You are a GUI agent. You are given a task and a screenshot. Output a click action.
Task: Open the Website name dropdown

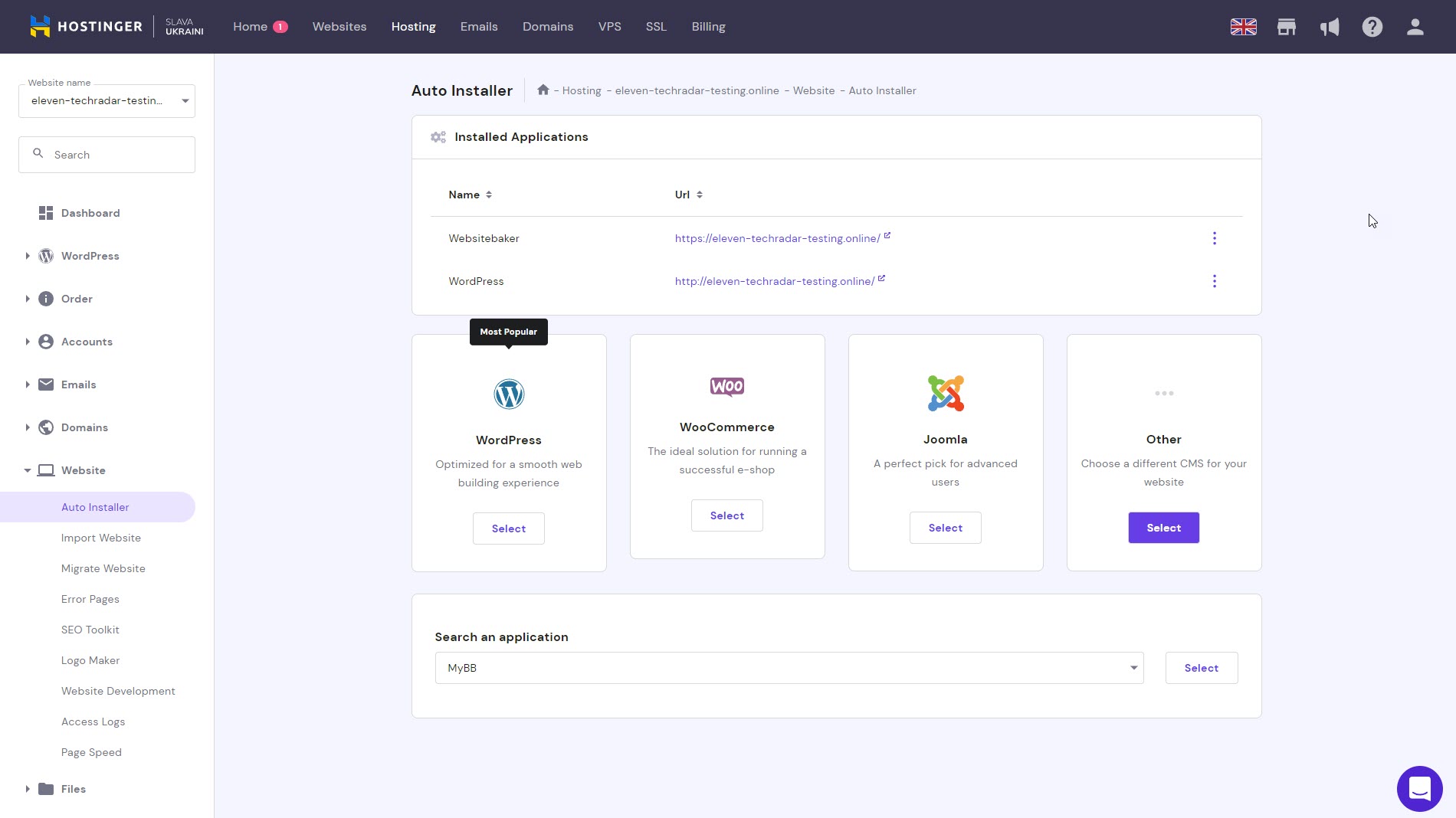107,101
